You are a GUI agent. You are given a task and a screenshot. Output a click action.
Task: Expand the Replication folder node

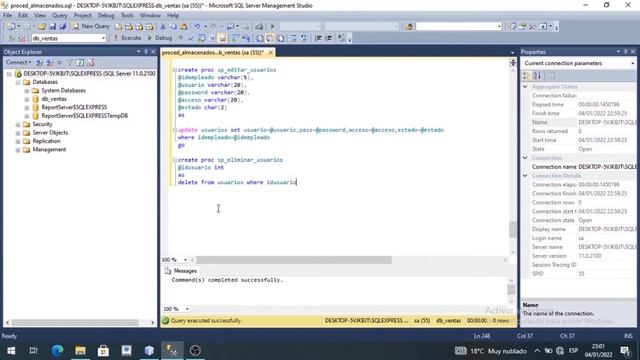pyautogui.click(x=18, y=141)
